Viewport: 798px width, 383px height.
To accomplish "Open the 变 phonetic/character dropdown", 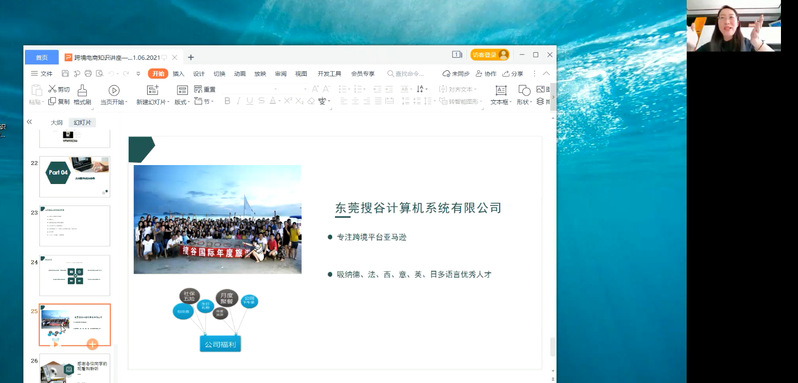I will (x=324, y=101).
